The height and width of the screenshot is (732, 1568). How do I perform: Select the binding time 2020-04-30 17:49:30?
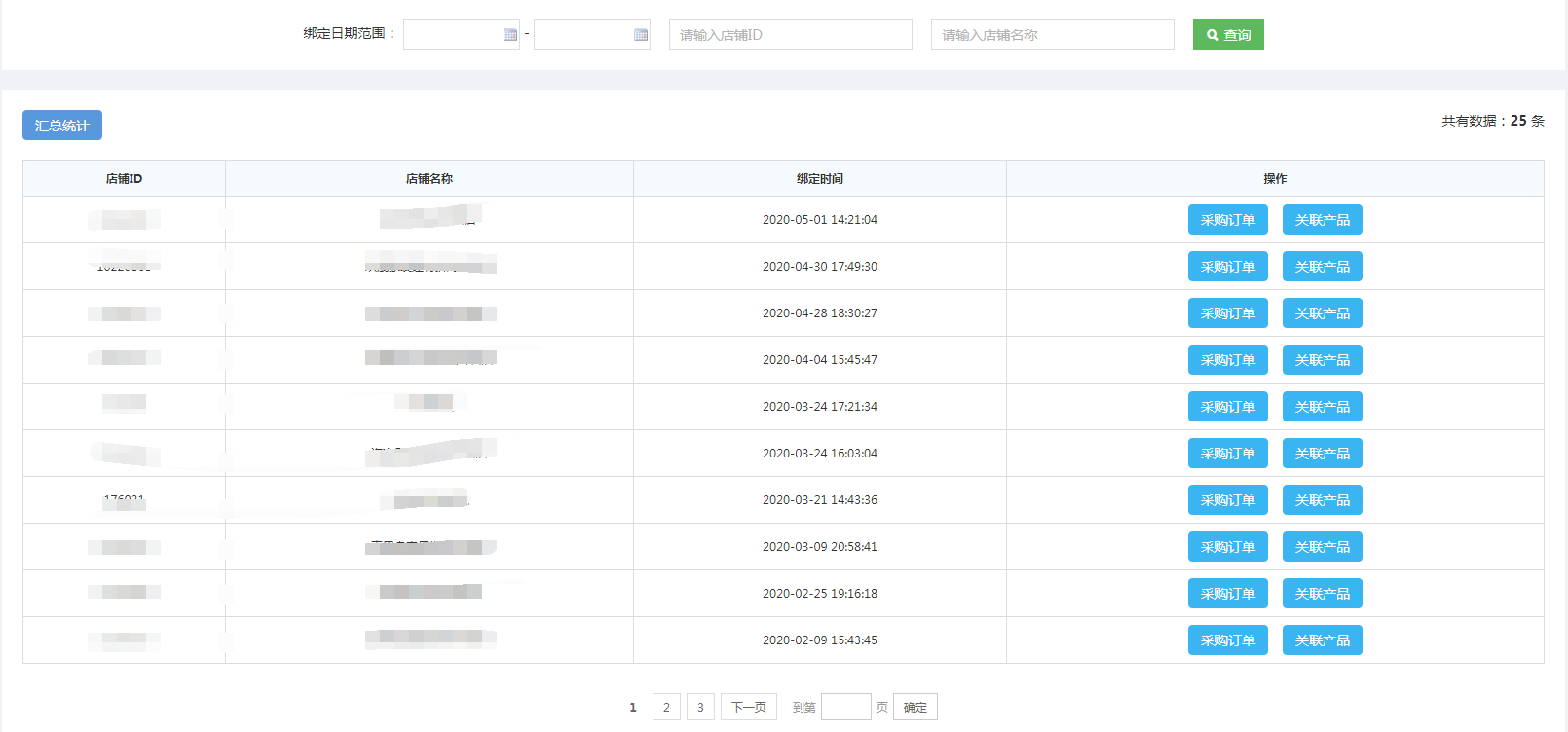click(820, 267)
